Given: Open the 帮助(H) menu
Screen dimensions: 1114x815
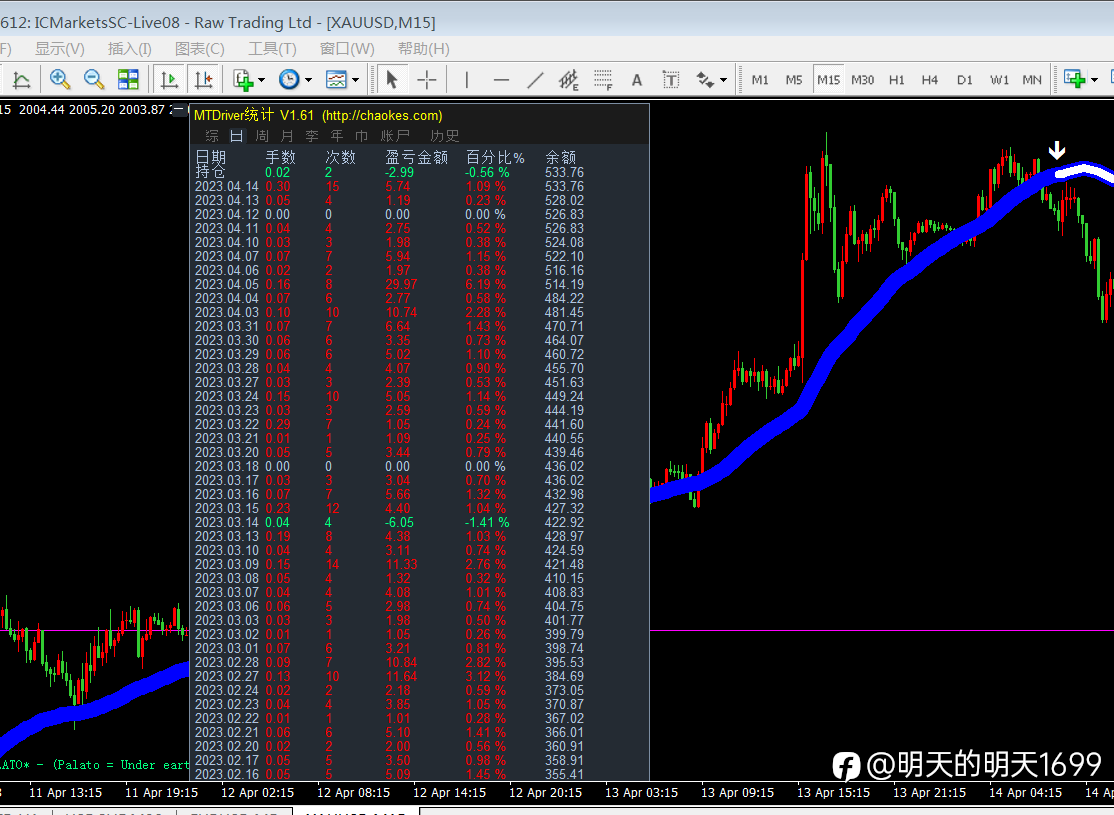Looking at the screenshot, I should point(423,49).
